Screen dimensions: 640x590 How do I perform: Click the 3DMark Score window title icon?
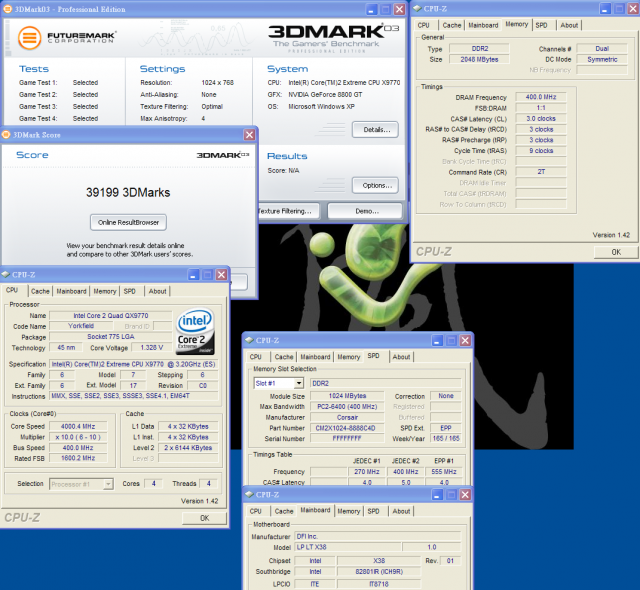click(6, 135)
